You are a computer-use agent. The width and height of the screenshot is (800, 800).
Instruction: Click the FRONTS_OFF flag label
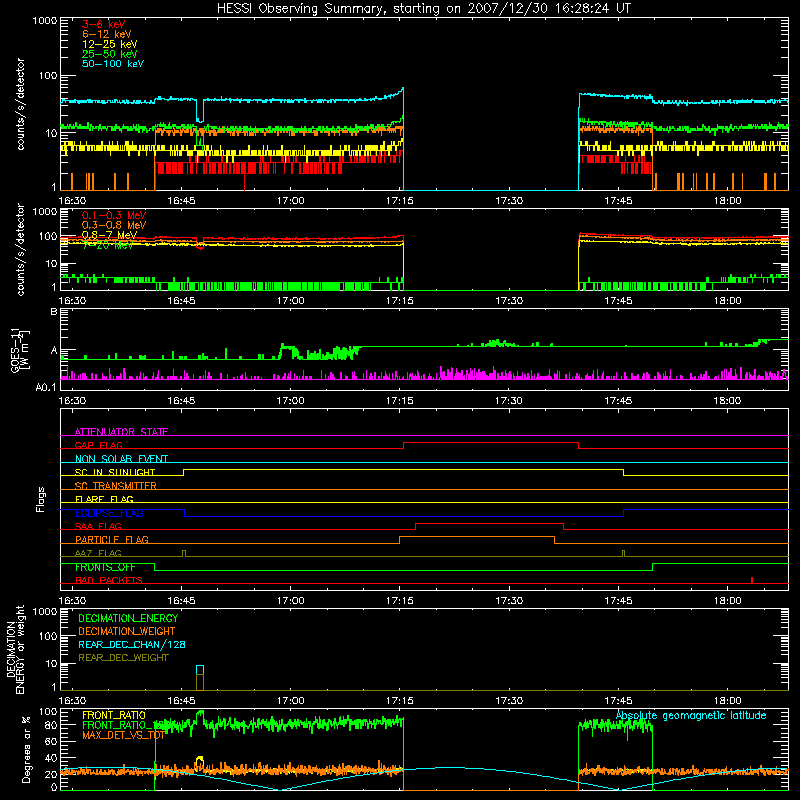tap(105, 567)
